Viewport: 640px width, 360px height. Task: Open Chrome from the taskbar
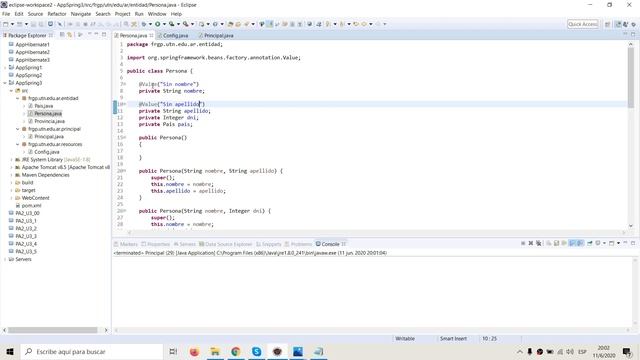tap(236, 351)
